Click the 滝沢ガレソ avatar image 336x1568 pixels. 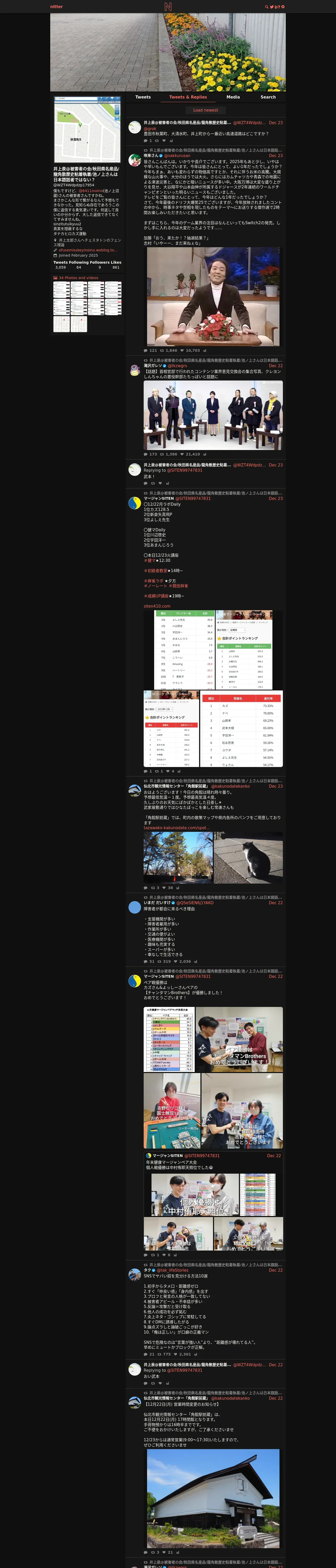coord(135,370)
